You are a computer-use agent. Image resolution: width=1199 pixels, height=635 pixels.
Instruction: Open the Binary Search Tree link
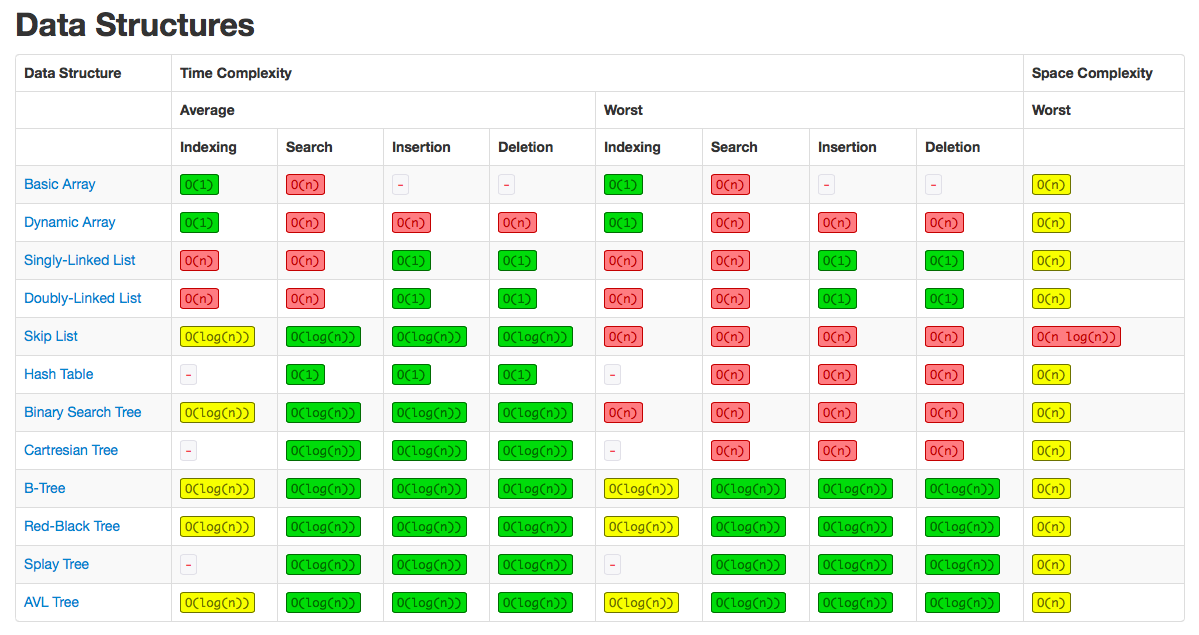pyautogui.click(x=82, y=412)
